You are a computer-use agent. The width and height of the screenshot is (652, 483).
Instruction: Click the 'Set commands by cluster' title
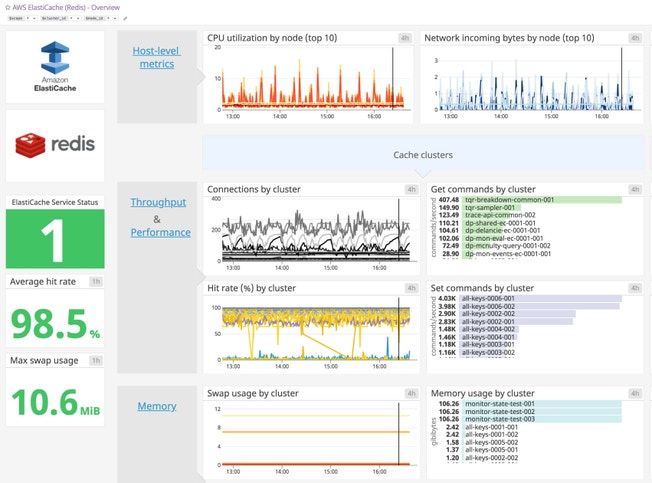[482, 288]
